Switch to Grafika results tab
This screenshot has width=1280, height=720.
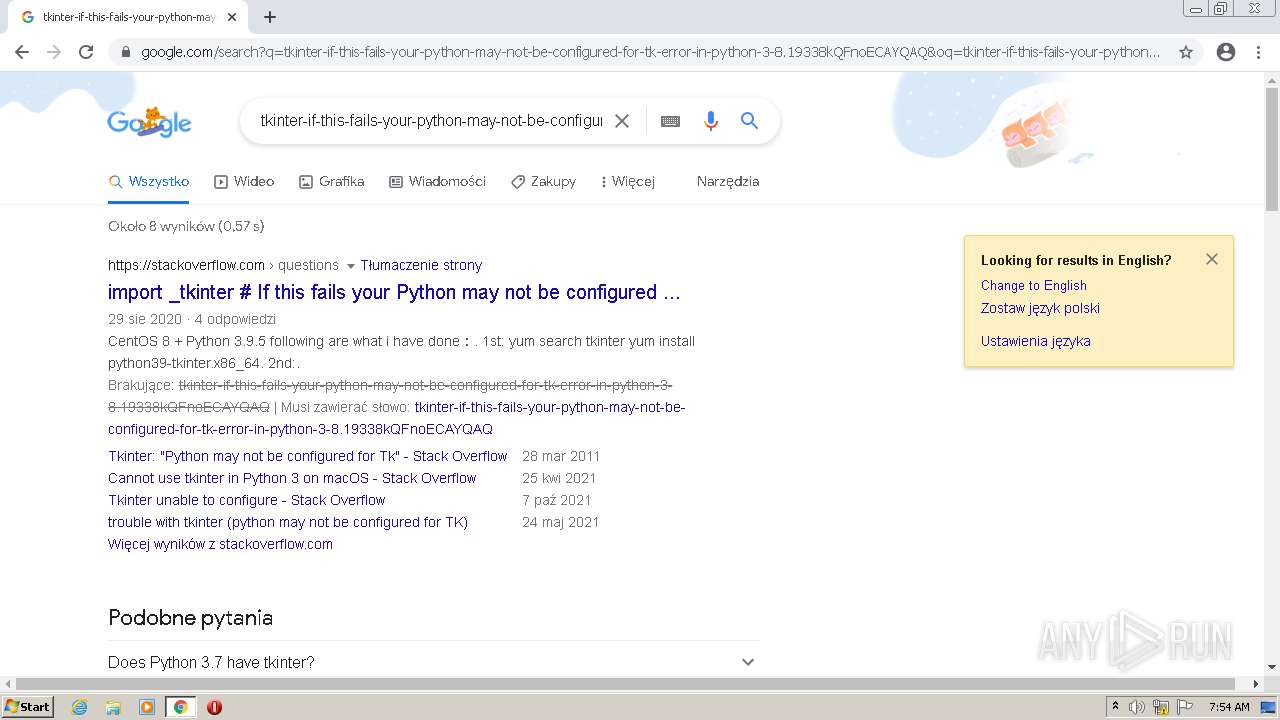331,182
